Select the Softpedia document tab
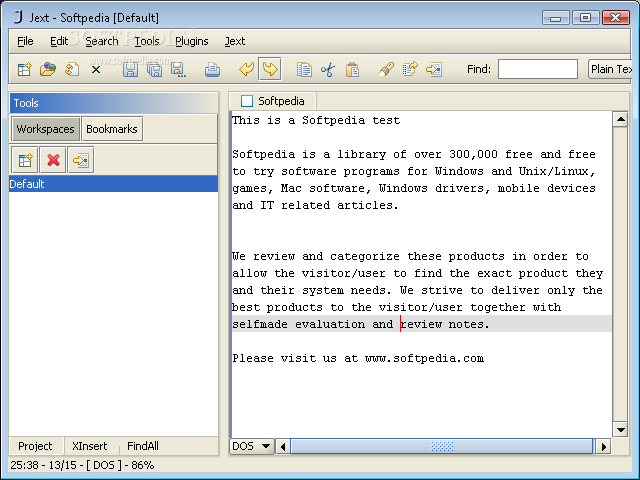This screenshot has height=480, width=640. tap(273, 101)
